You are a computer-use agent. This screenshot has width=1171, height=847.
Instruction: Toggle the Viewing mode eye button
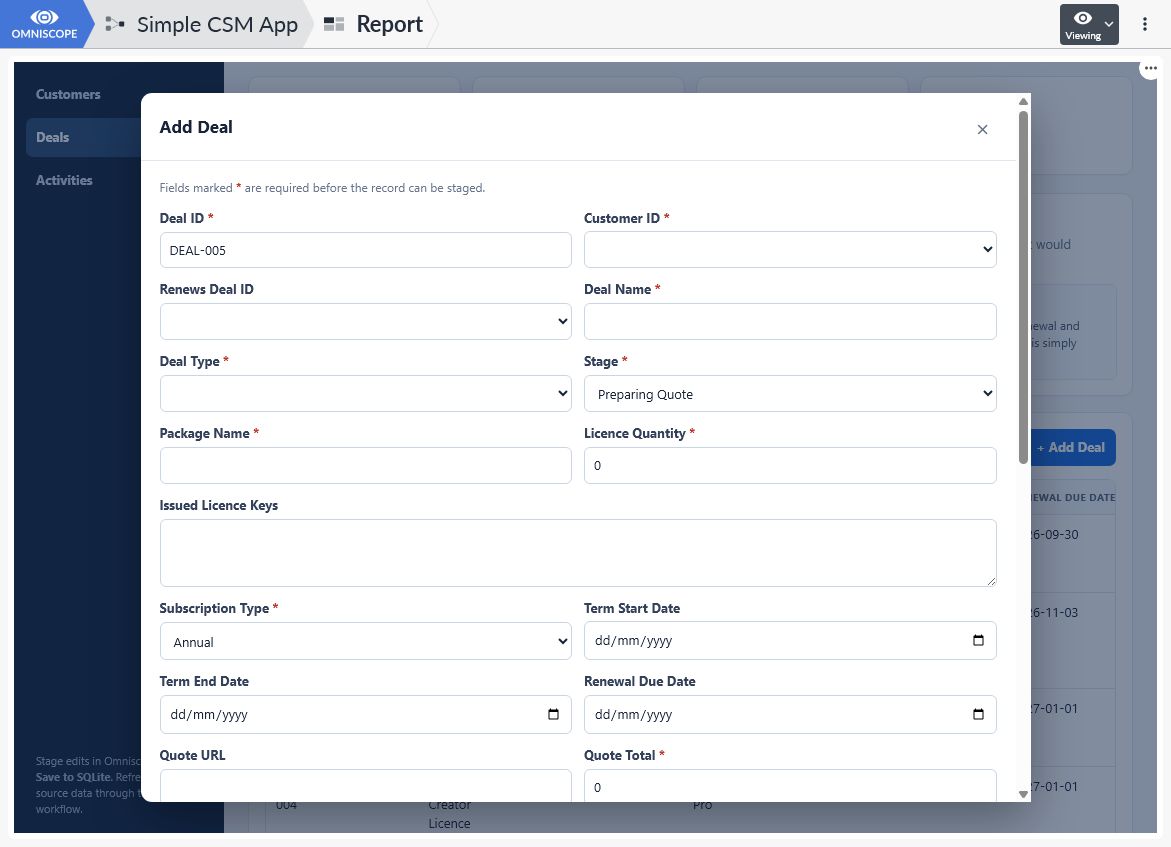1089,24
